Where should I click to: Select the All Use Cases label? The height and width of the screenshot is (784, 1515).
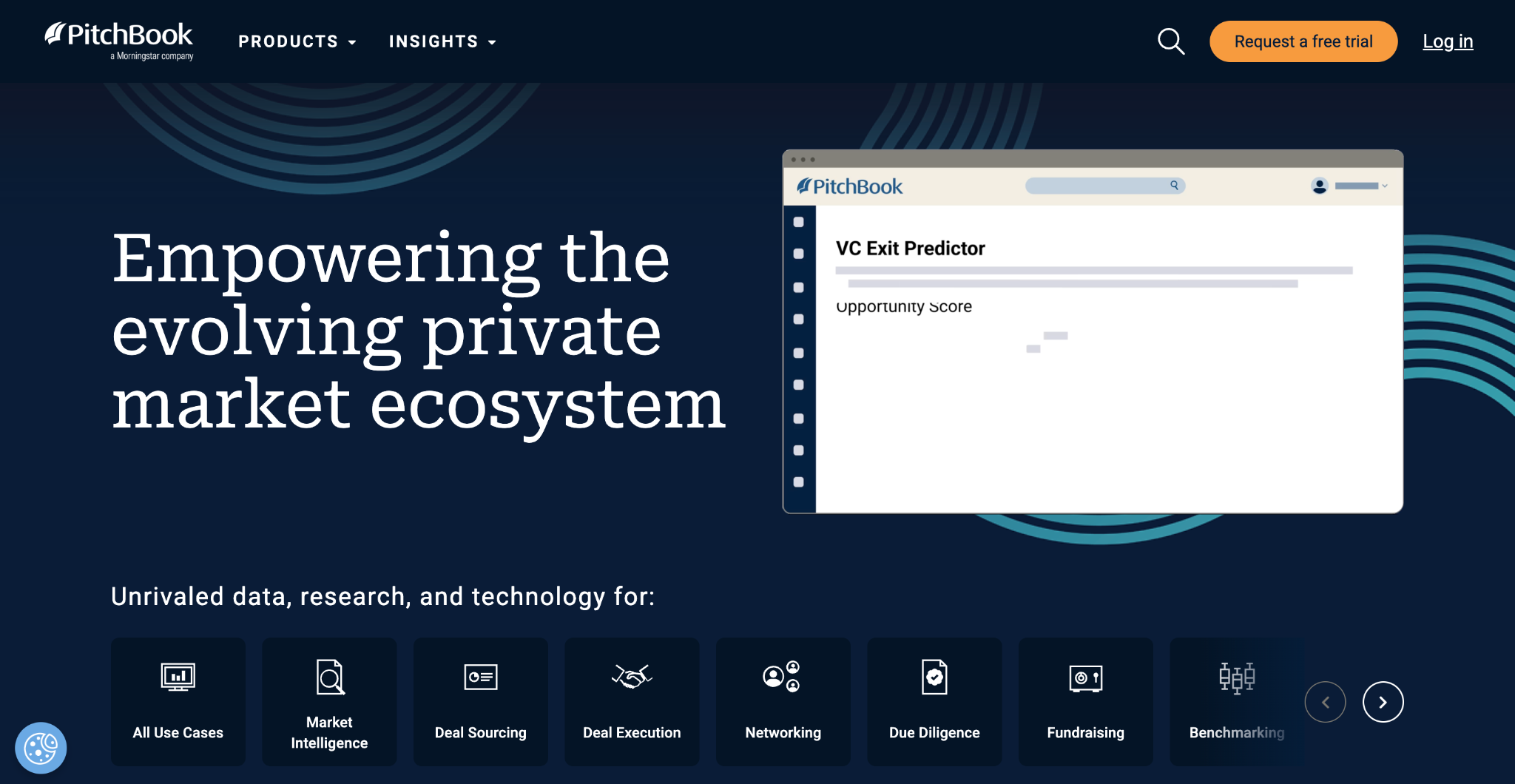(178, 732)
